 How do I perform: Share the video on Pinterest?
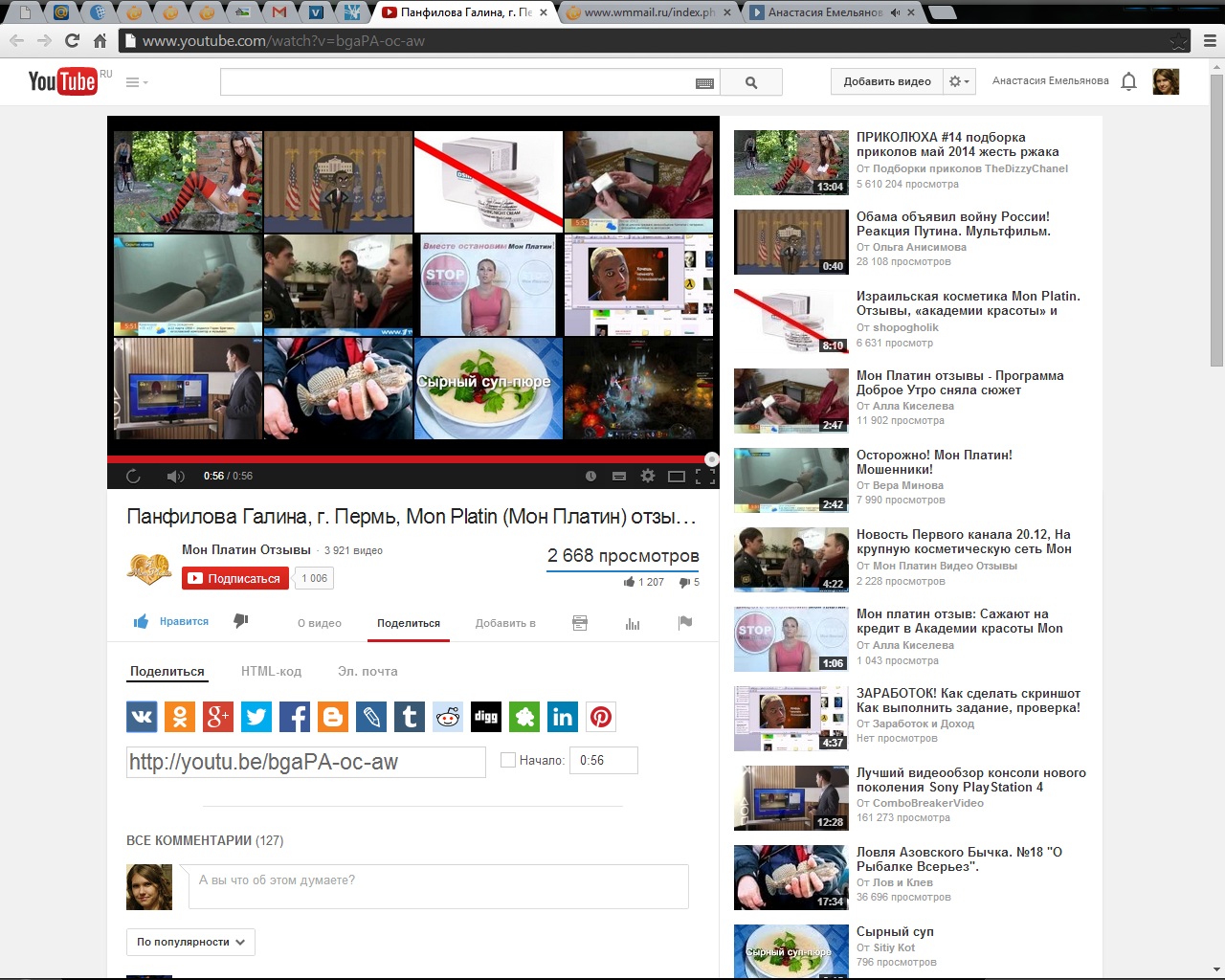(x=601, y=716)
